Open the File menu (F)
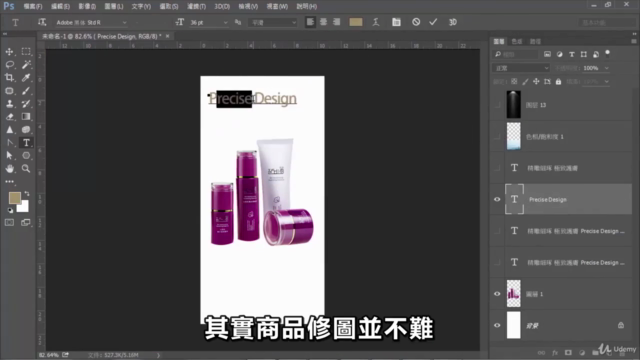 (33, 7)
